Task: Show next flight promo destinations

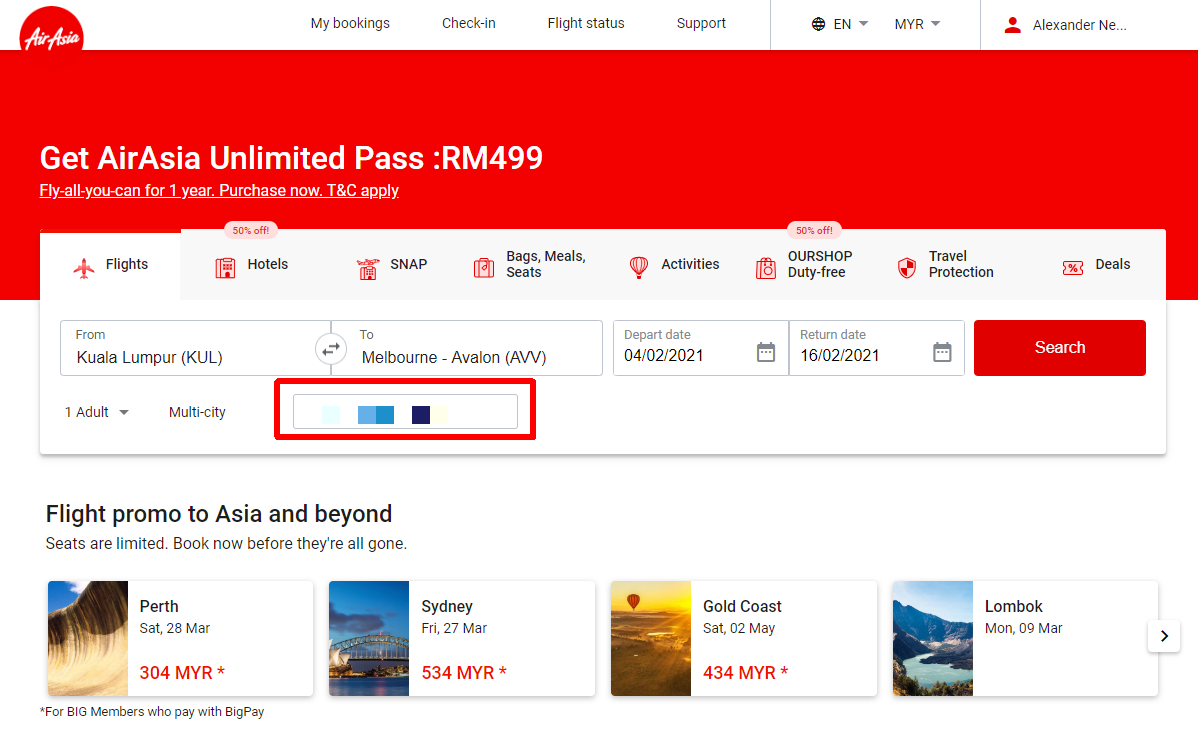Action: [1163, 636]
